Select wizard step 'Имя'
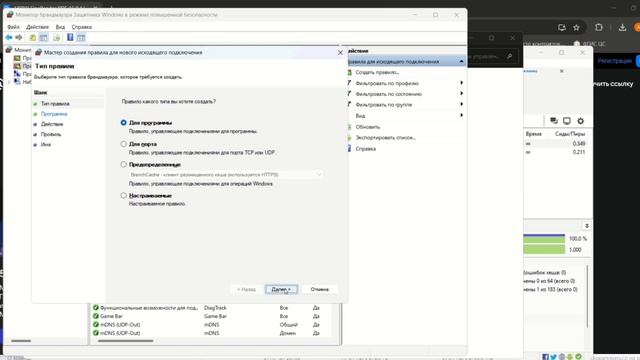Image resolution: width=640 pixels, height=360 pixels. pos(46,144)
